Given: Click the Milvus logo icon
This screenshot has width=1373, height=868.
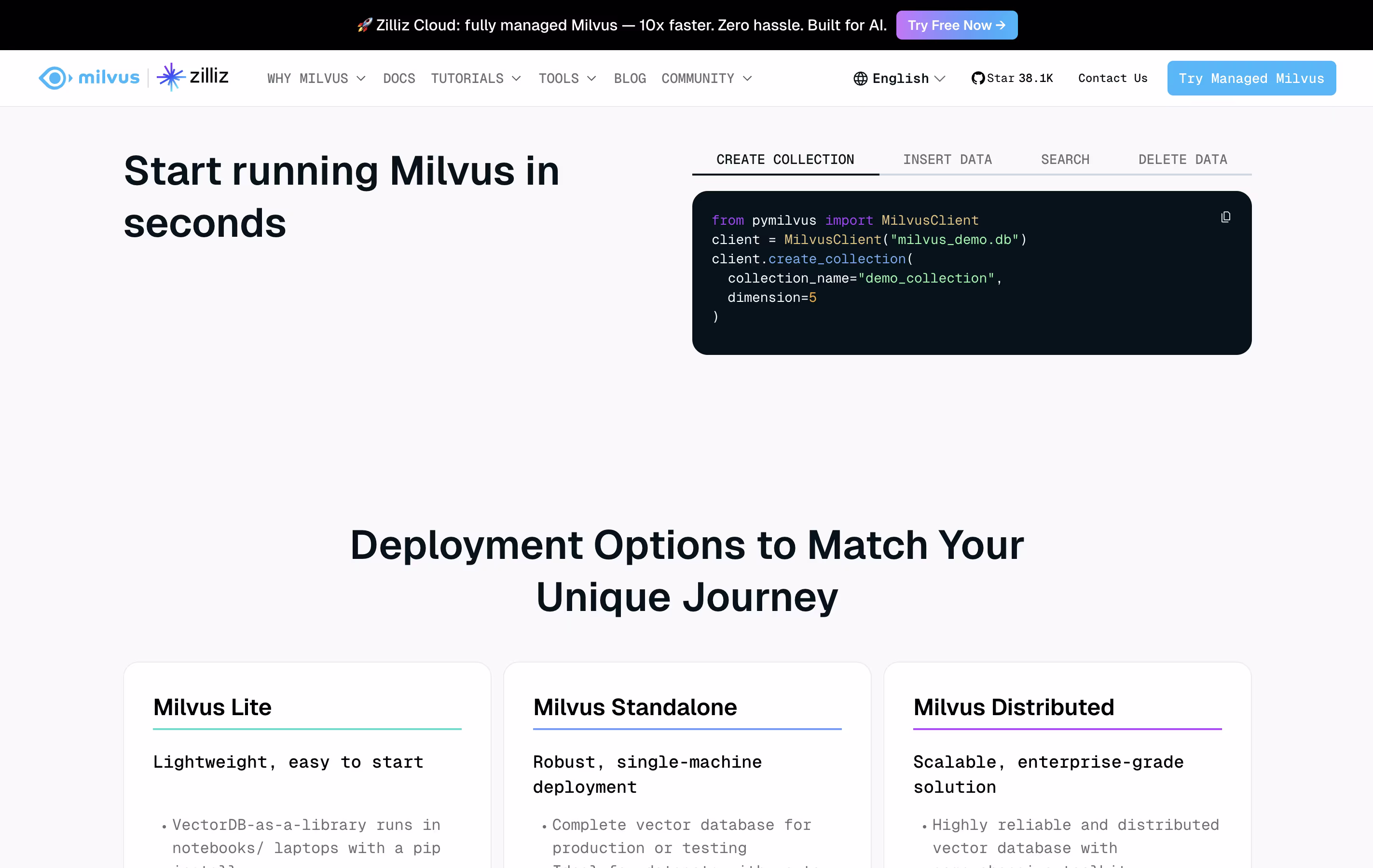Looking at the screenshot, I should tap(55, 78).
